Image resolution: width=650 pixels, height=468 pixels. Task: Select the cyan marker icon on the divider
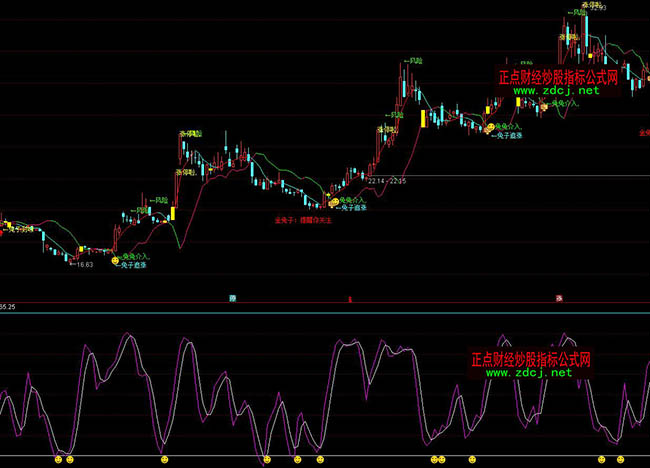tap(232, 298)
